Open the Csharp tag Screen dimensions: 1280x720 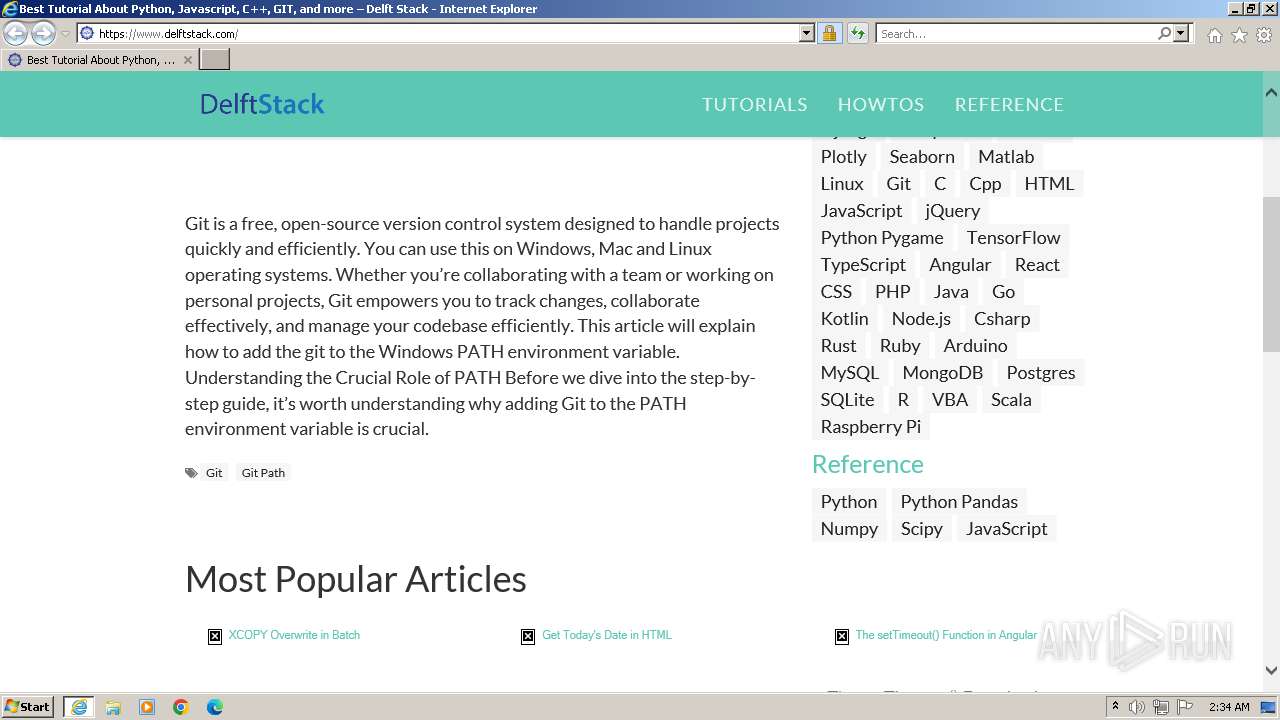tap(1002, 318)
